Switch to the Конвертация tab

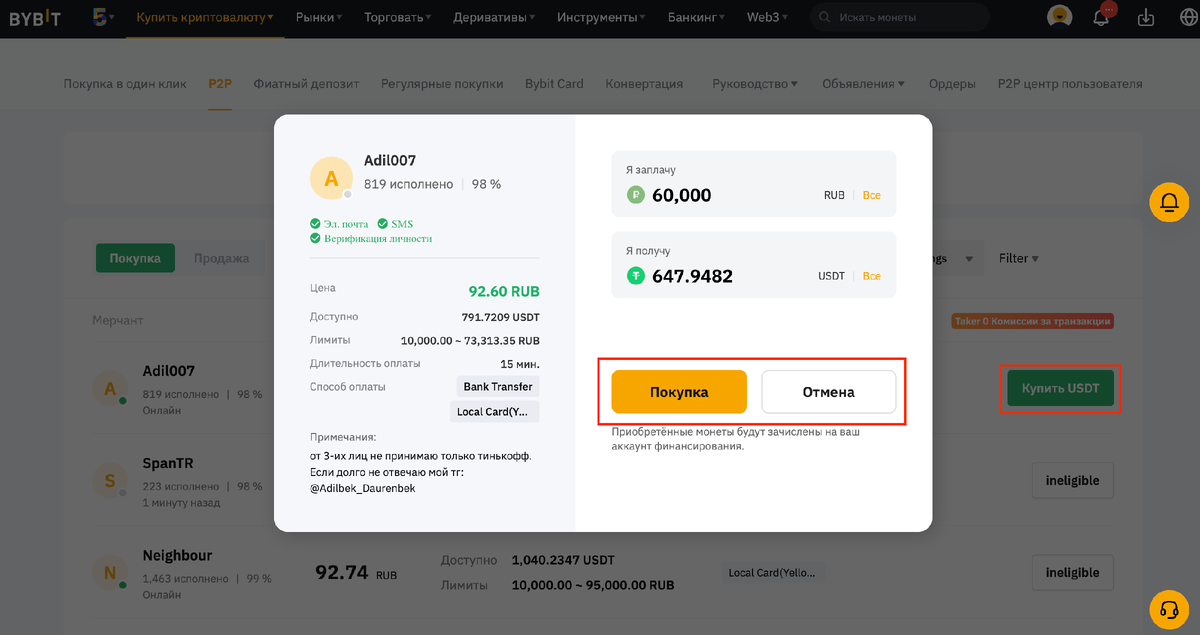pos(645,84)
